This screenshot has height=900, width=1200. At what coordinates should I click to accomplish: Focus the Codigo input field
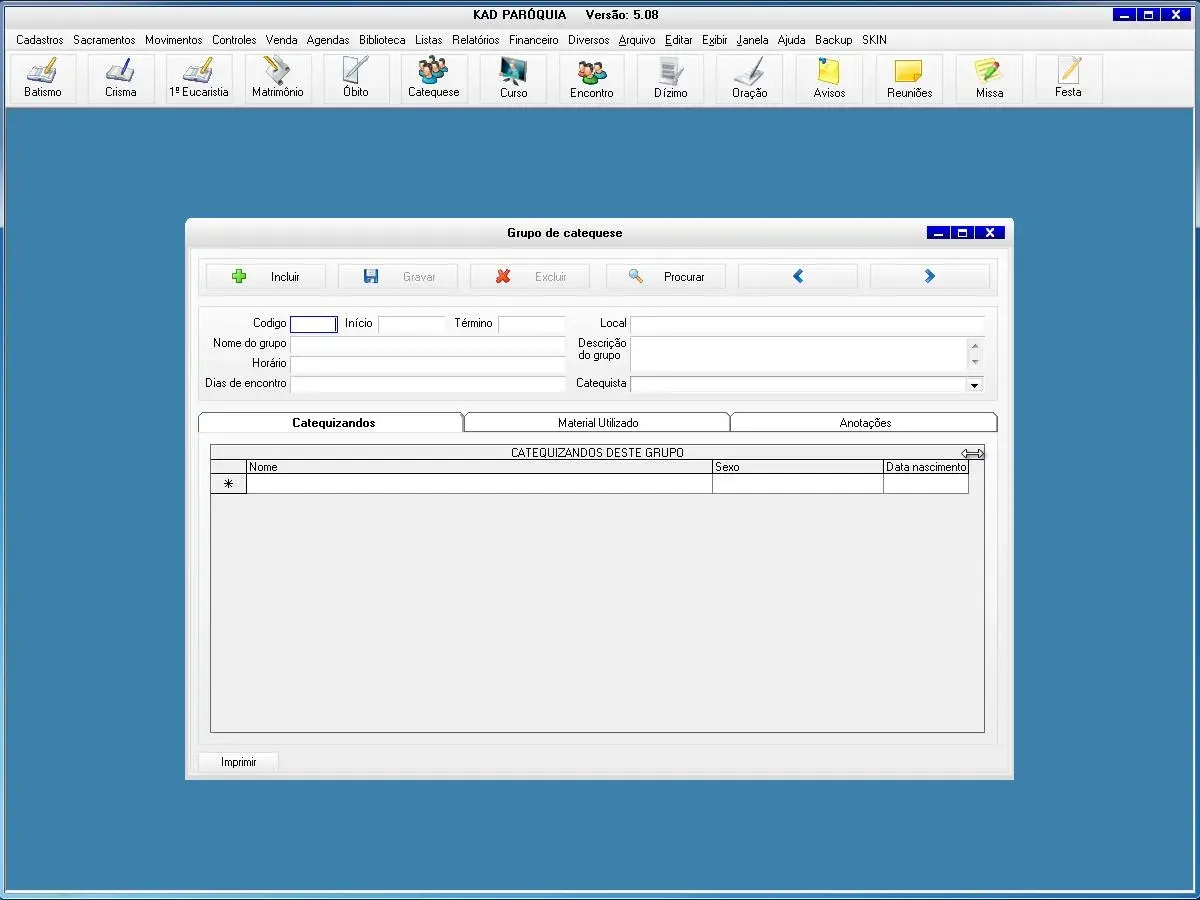click(314, 324)
